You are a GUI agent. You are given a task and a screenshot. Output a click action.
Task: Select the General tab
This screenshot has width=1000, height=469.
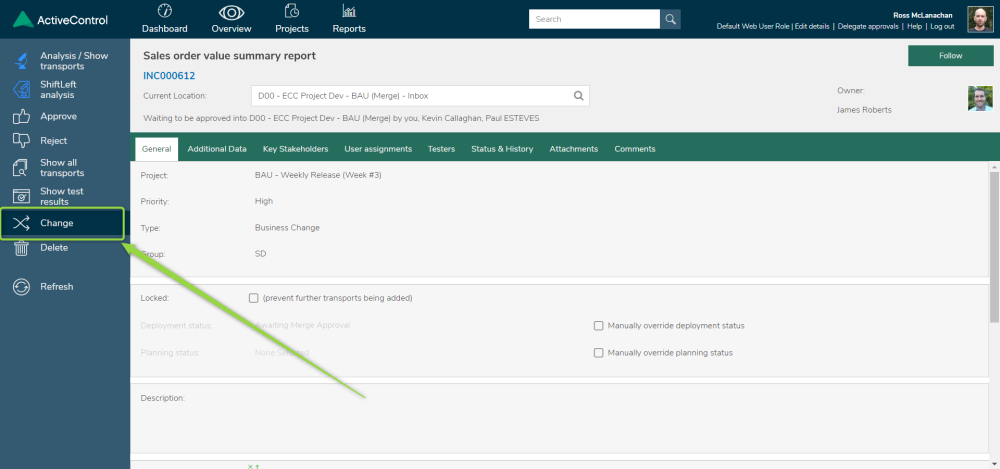156,149
